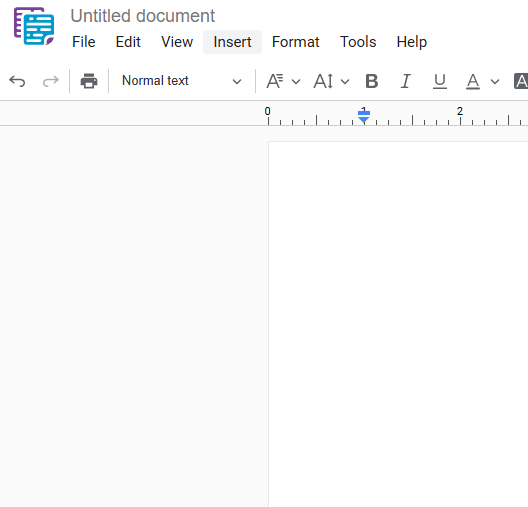Open the Format menu
This screenshot has height=507, width=528.
pos(296,42)
